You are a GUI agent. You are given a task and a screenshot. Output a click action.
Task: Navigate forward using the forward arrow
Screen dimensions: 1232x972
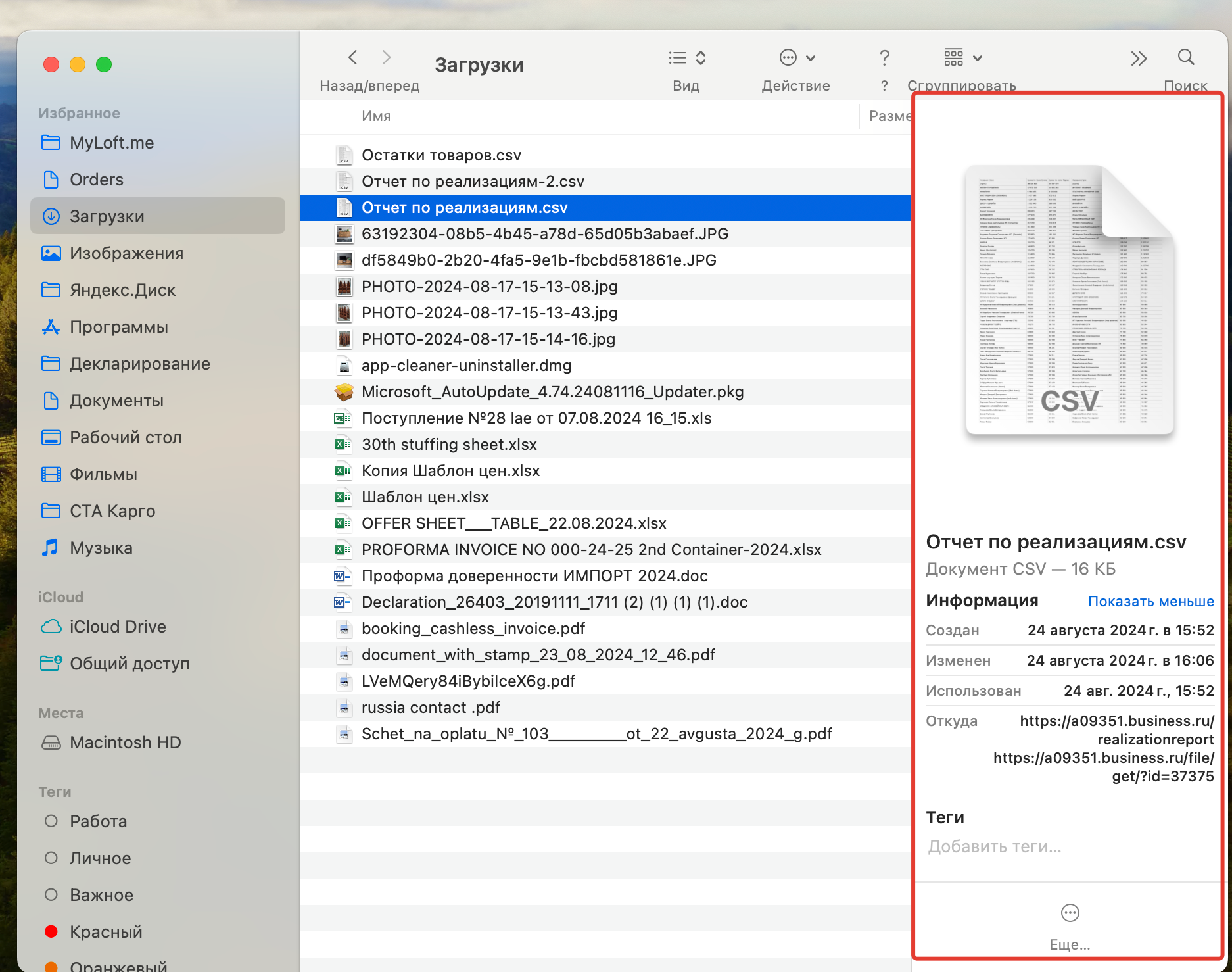point(387,58)
